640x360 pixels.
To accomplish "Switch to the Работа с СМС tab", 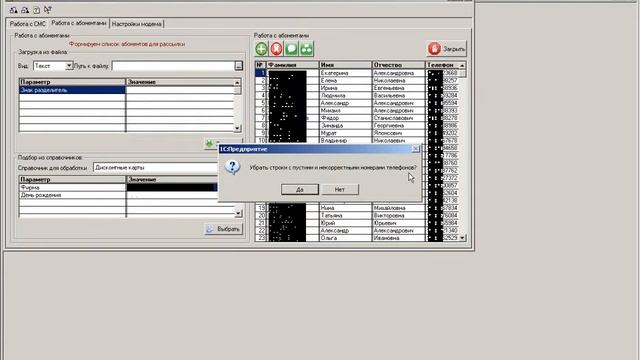I will point(27,24).
